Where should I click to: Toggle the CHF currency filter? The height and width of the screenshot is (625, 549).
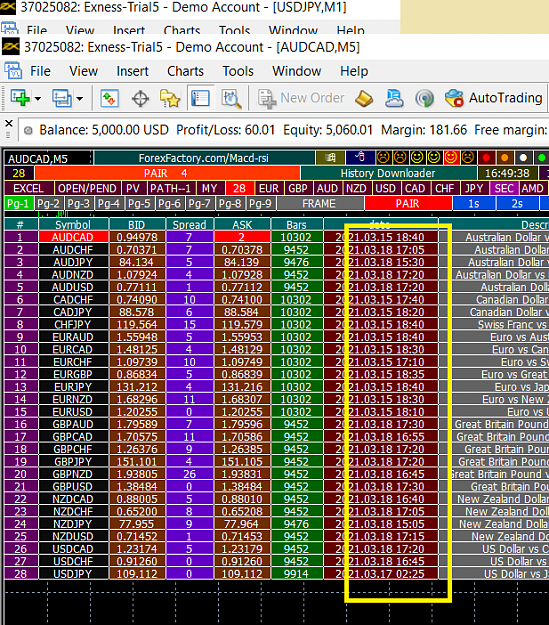tap(445, 188)
